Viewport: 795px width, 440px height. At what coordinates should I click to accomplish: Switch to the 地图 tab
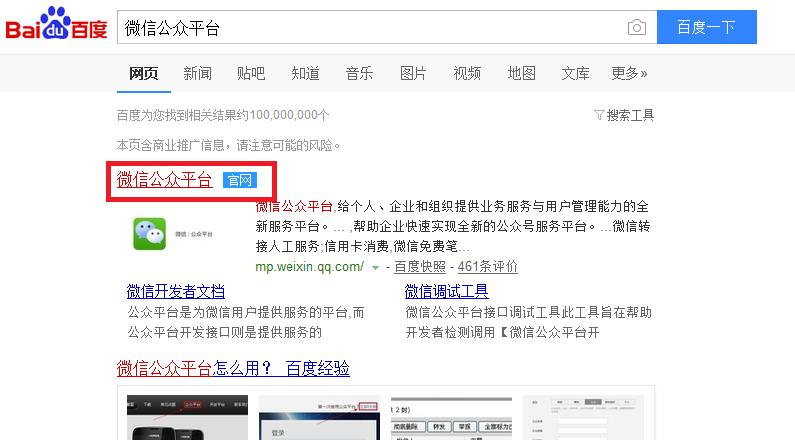(521, 74)
